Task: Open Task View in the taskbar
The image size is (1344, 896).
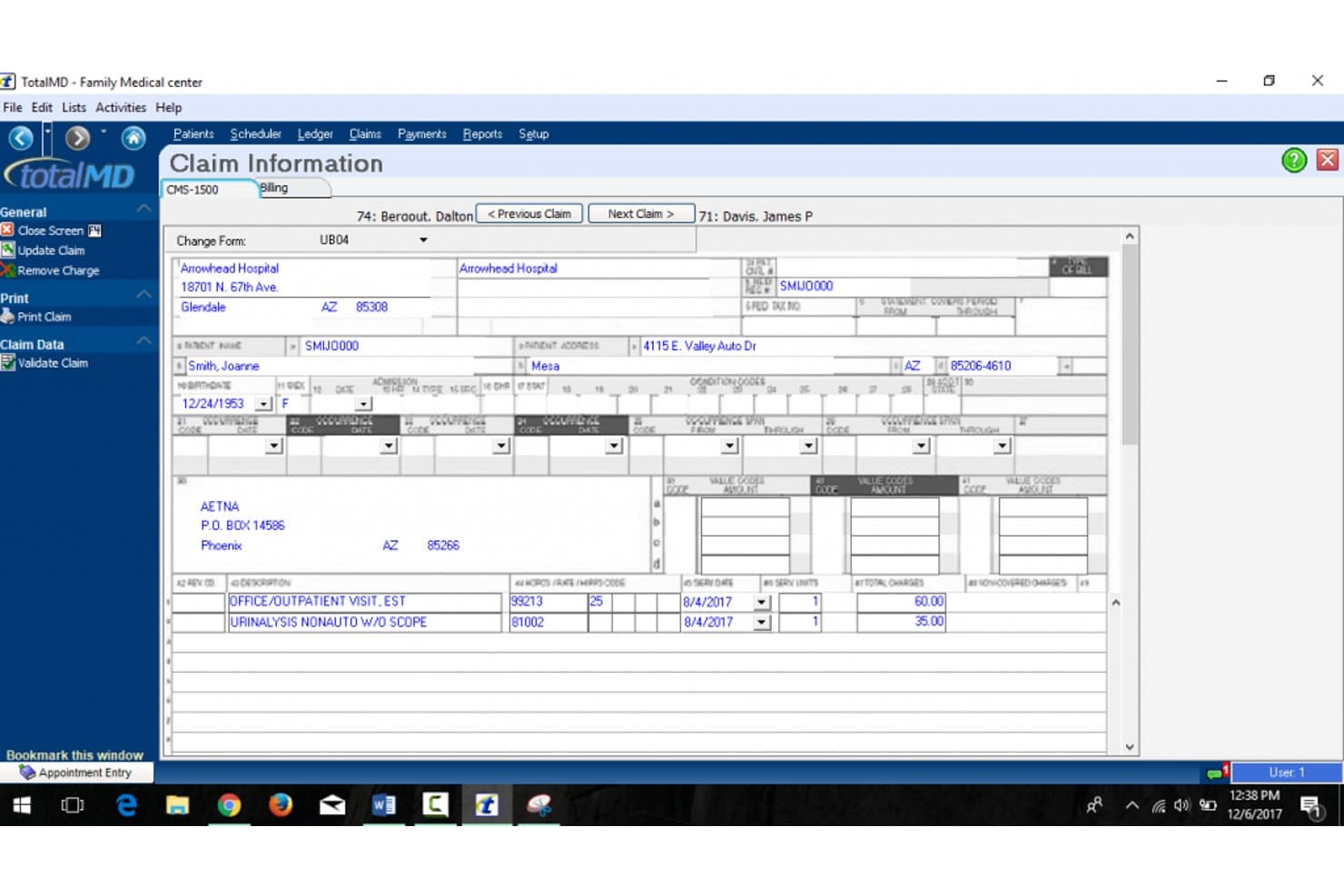Action: click(72, 805)
